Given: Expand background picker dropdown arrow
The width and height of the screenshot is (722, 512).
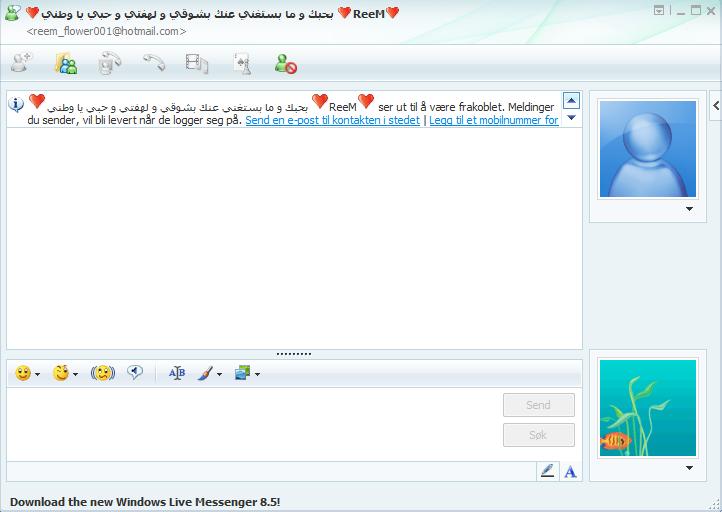Looking at the screenshot, I should coord(219,374).
